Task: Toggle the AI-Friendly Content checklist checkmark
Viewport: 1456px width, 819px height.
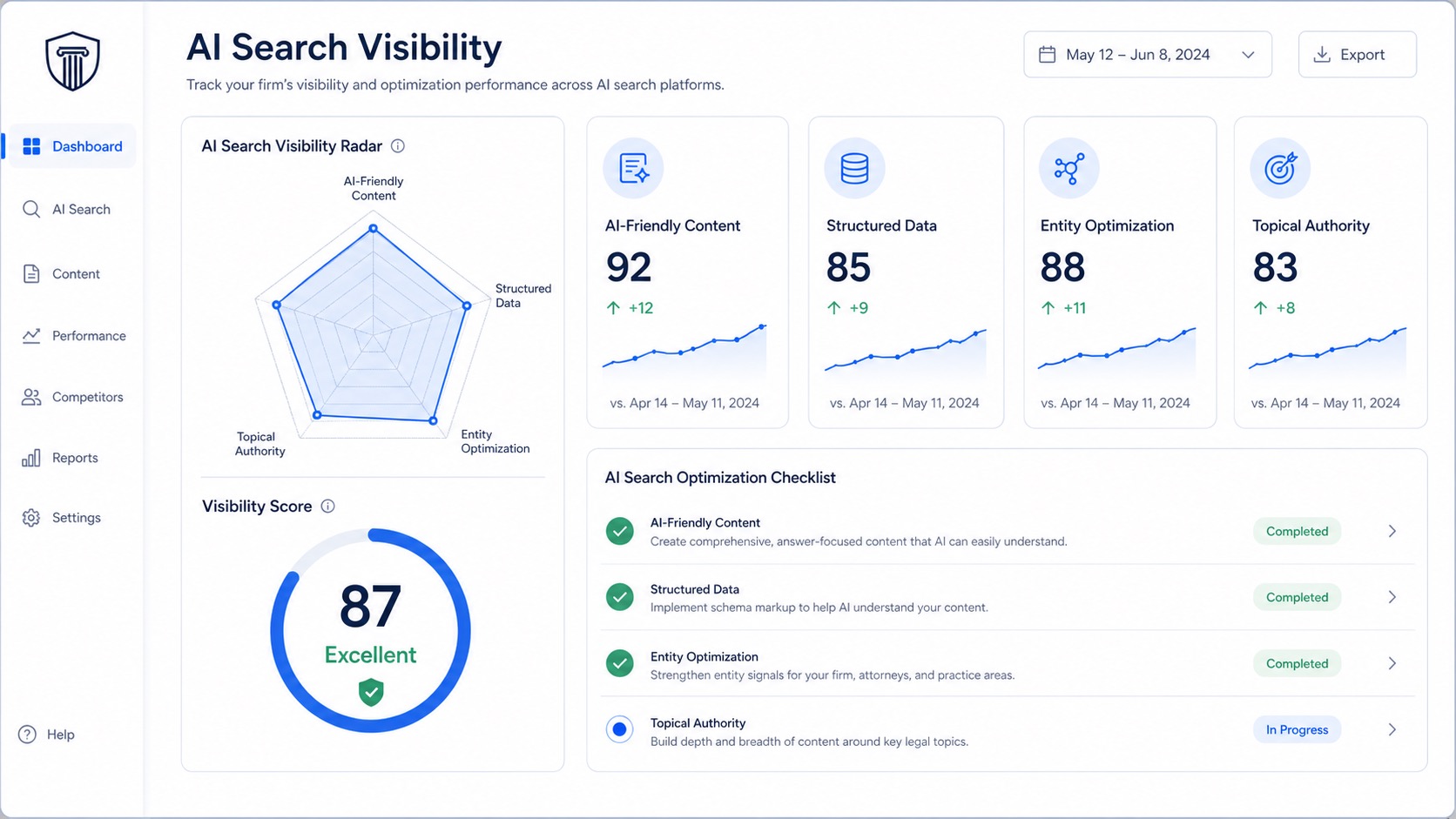Action: point(620,531)
